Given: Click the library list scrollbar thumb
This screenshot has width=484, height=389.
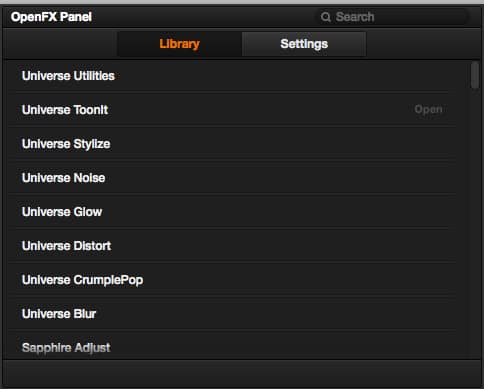Looking at the screenshot, I should tap(475, 76).
